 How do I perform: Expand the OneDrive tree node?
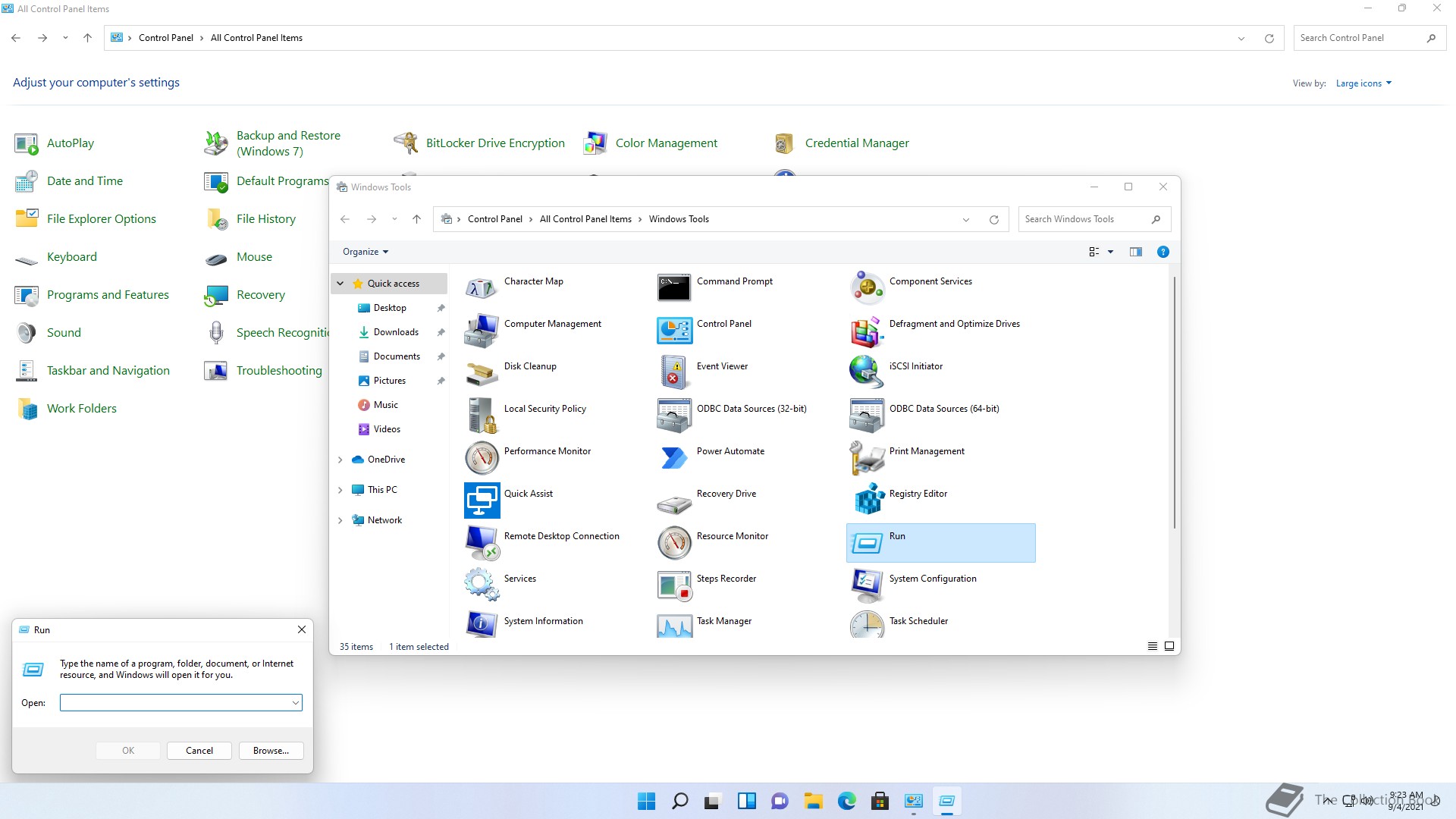pos(340,460)
